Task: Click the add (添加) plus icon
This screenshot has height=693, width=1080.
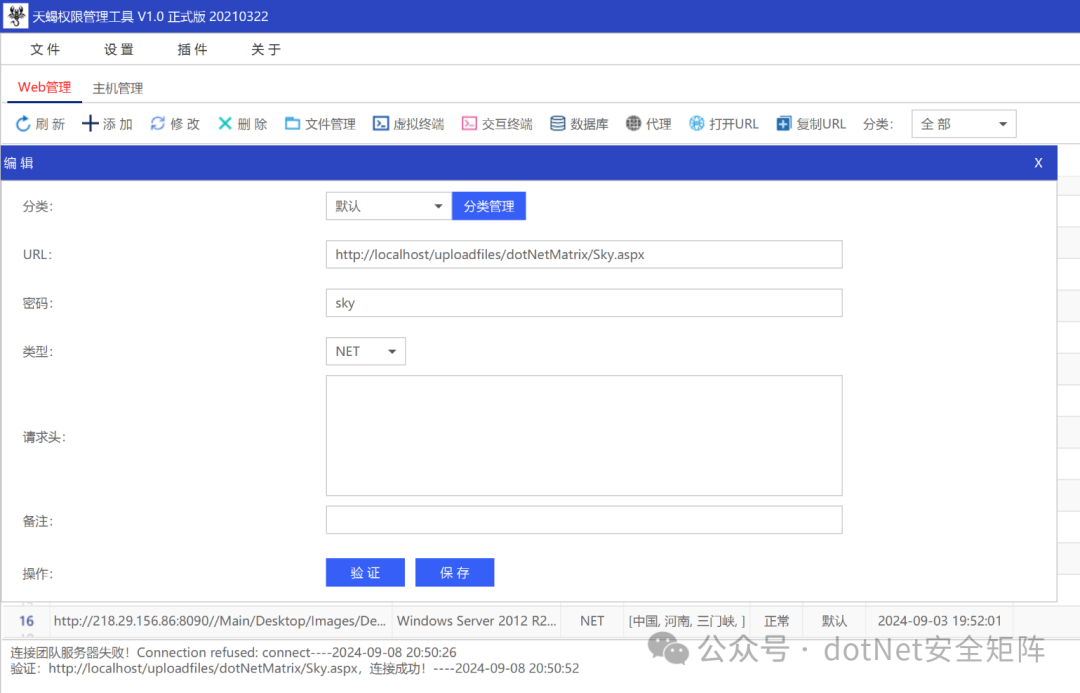Action: (90, 124)
